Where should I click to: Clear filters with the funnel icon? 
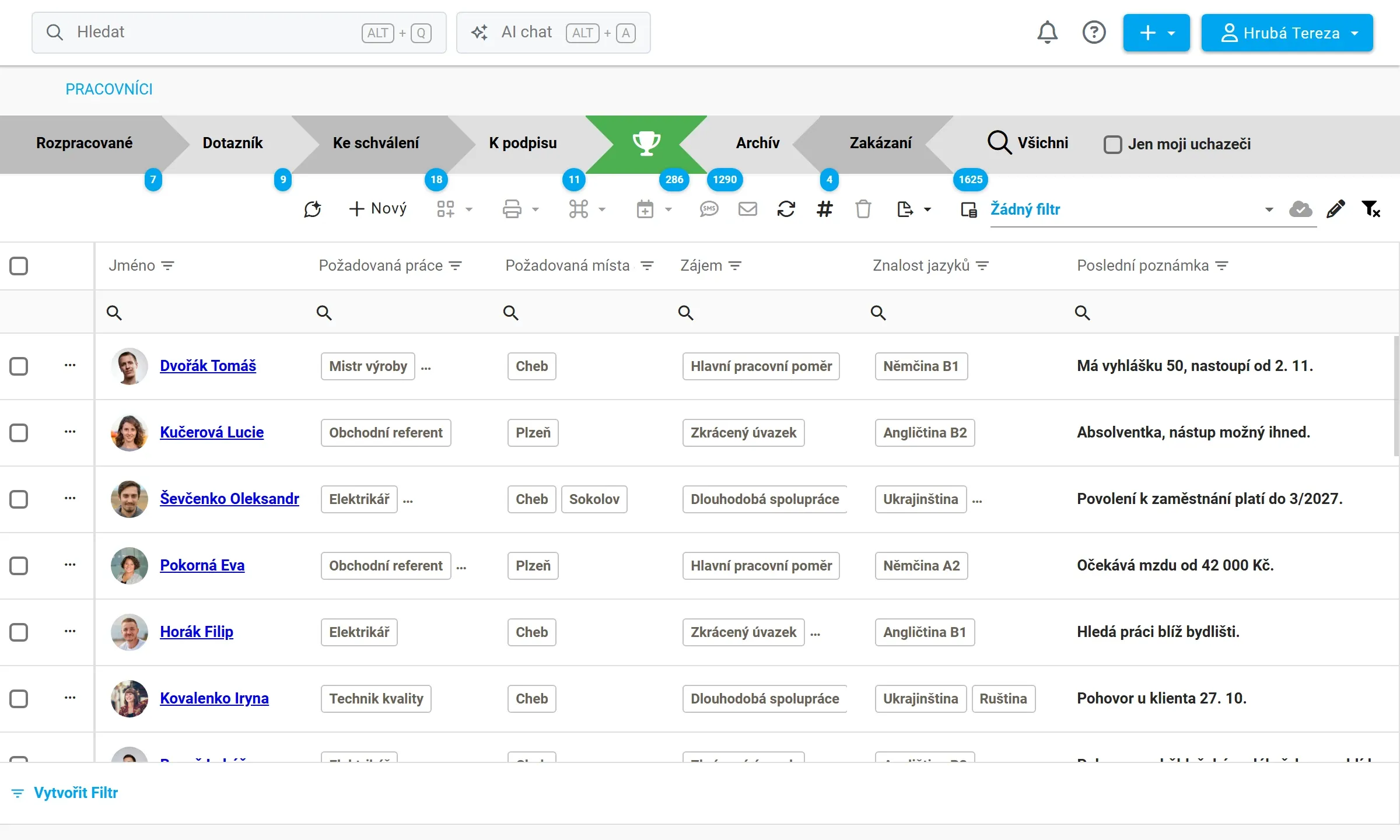coord(1371,209)
